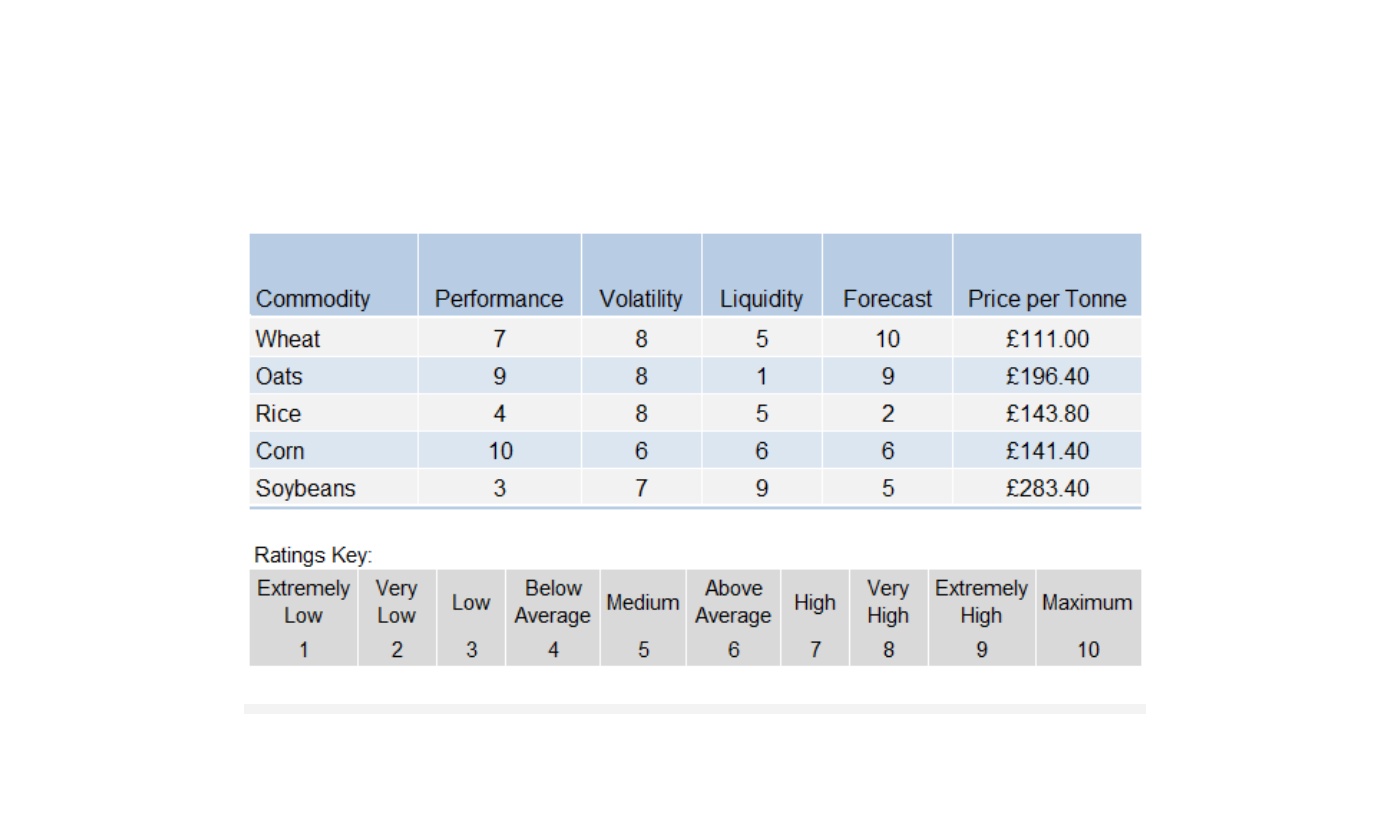The width and height of the screenshot is (1391, 814).
Task: Click the Soybeans commodity name
Action: pos(306,488)
